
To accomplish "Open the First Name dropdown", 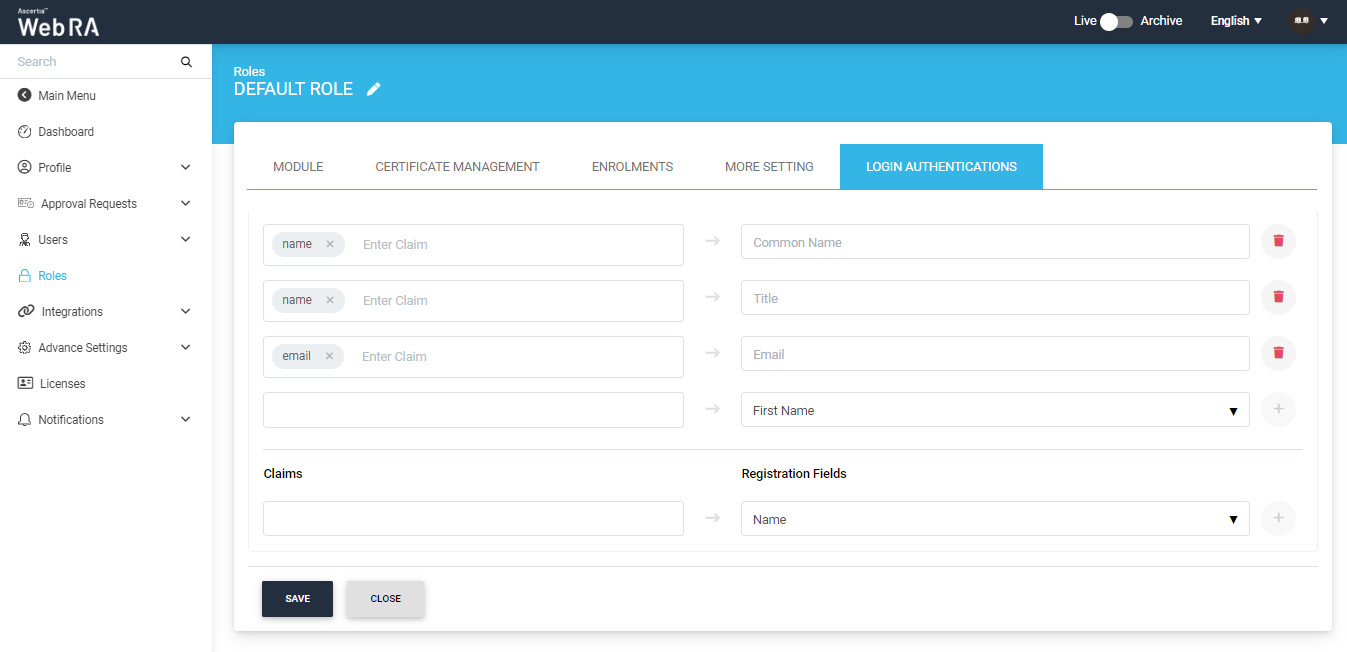I will coord(994,410).
